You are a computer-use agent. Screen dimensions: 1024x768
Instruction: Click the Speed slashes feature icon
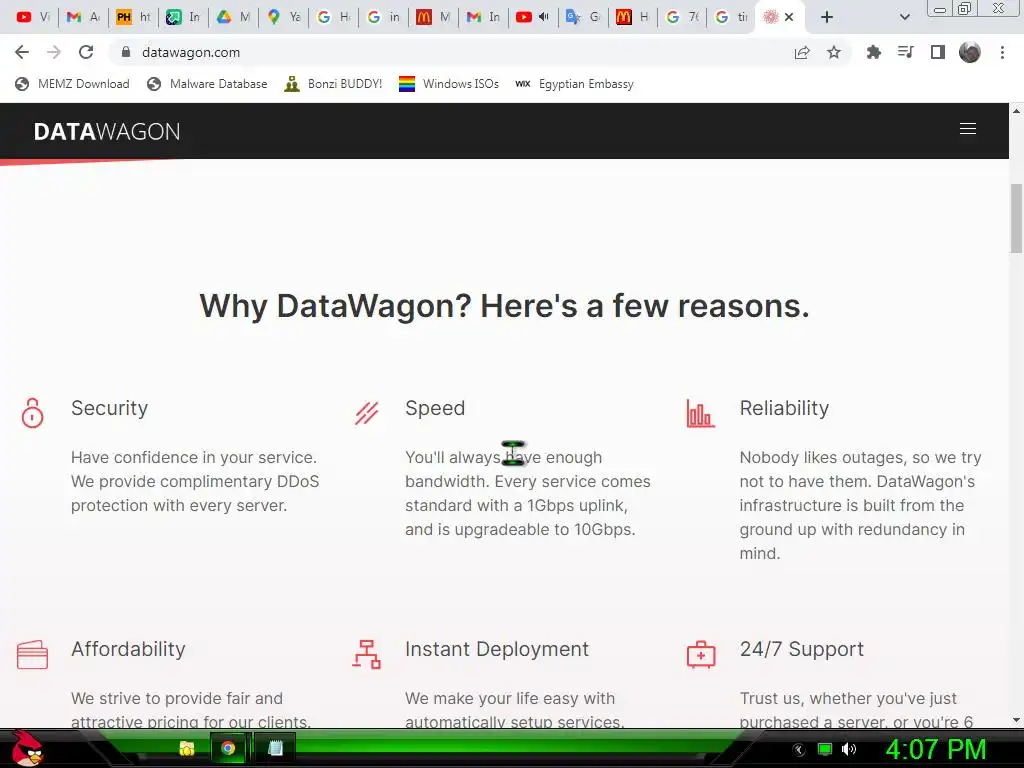point(366,413)
